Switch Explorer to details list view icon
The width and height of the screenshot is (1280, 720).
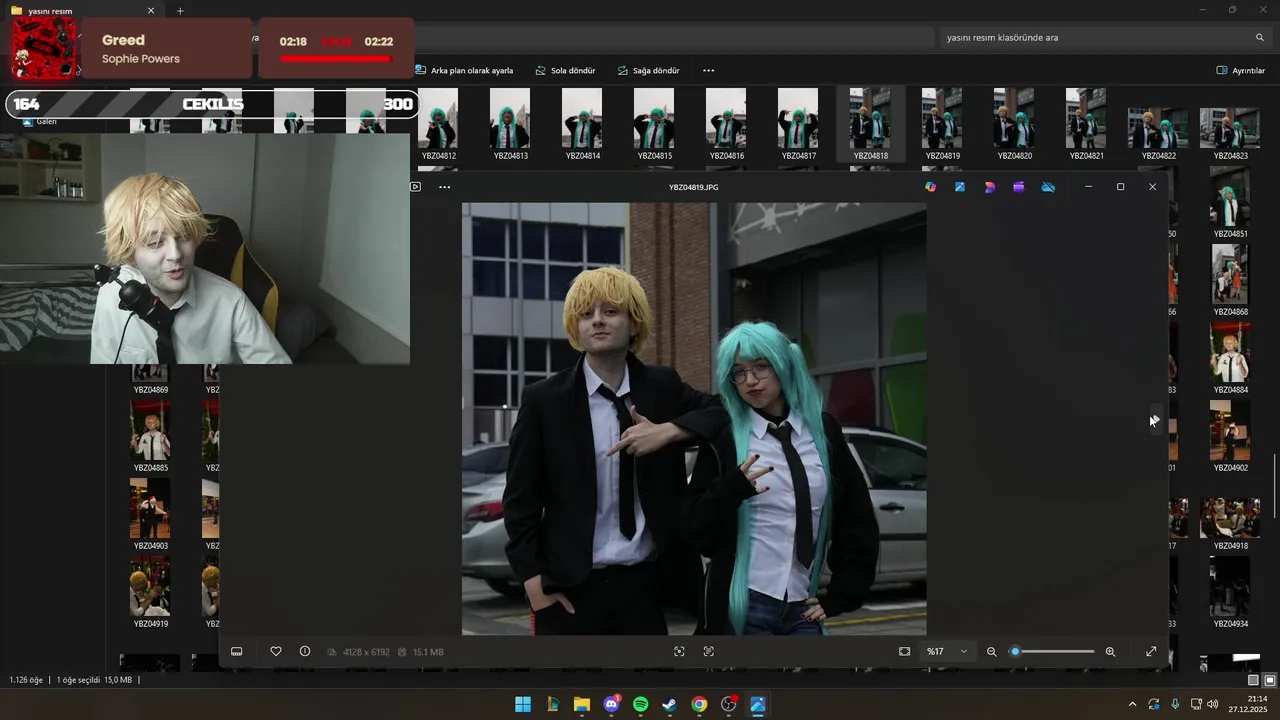1253,680
